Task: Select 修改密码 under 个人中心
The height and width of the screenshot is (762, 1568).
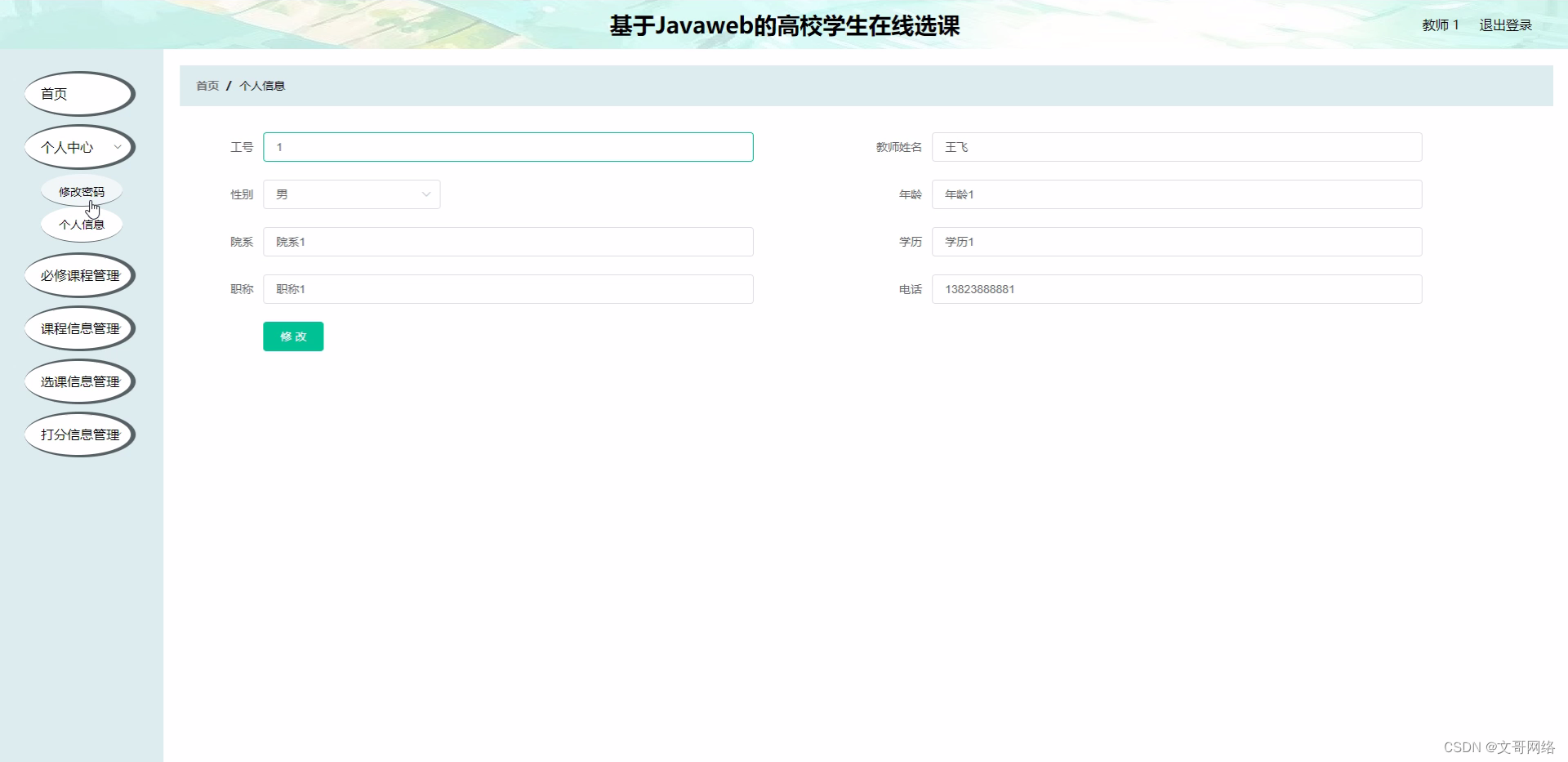Action: pyautogui.click(x=82, y=190)
